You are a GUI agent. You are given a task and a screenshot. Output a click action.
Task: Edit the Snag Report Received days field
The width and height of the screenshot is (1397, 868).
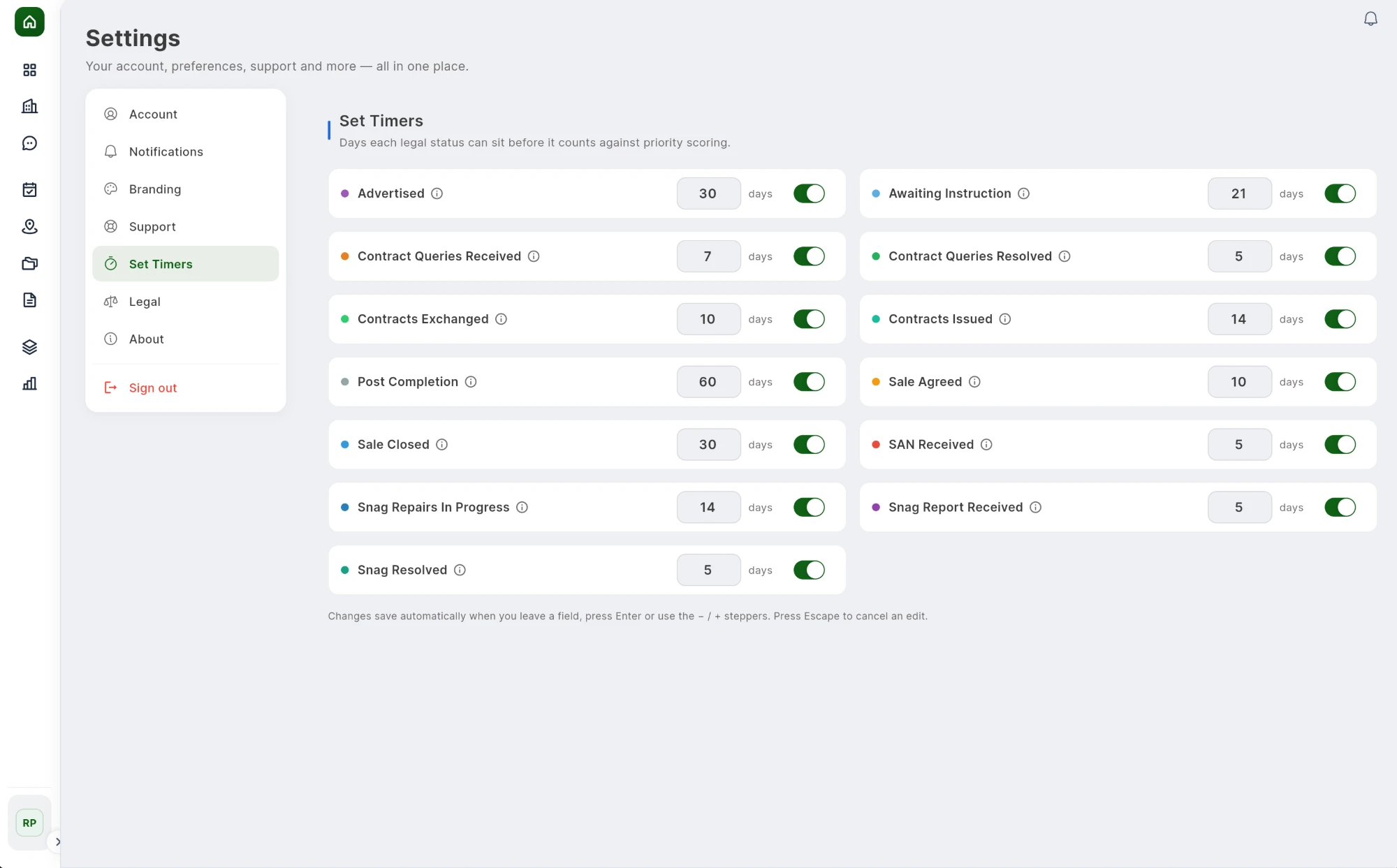(1239, 508)
